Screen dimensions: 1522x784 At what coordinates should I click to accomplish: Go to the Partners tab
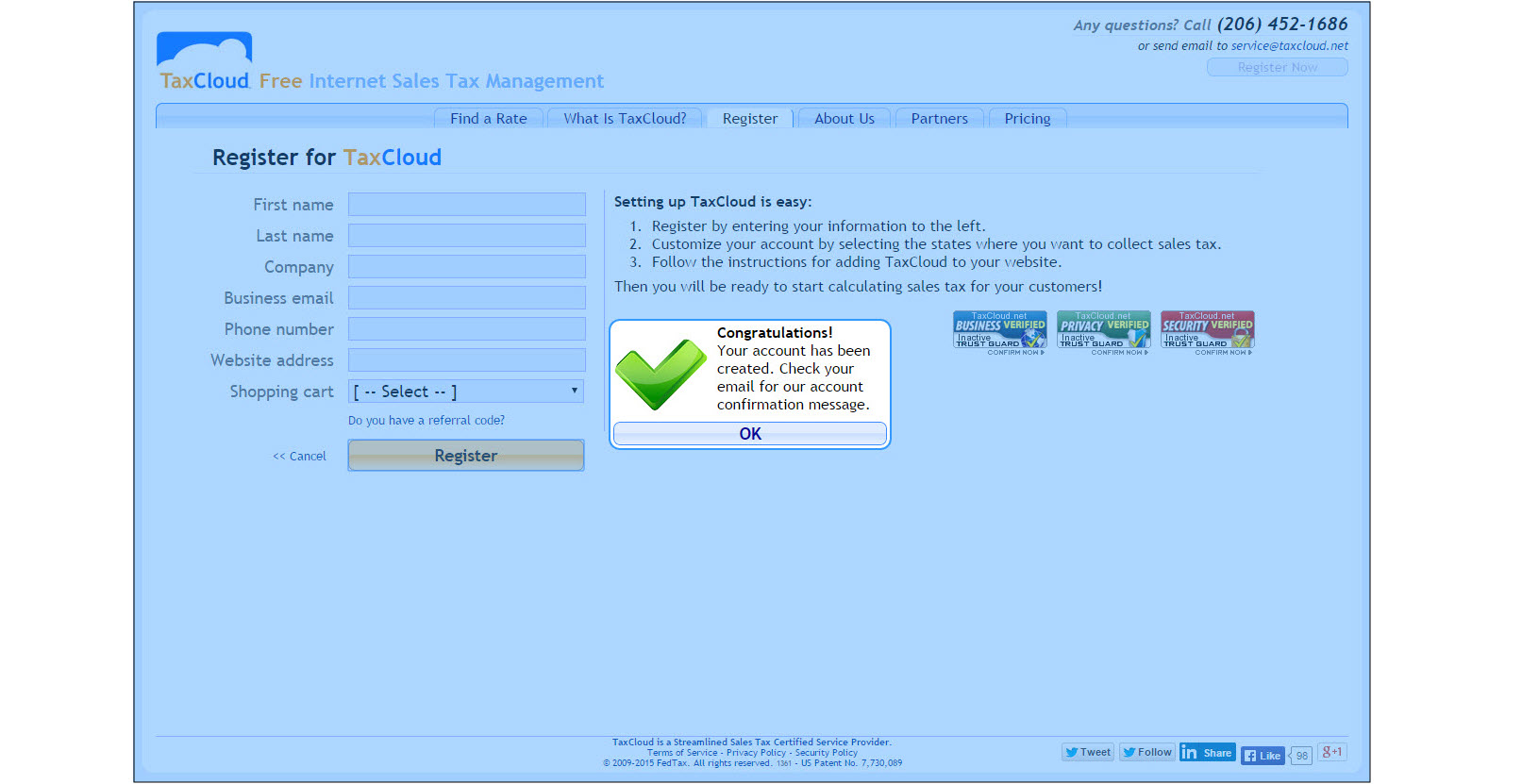coord(939,119)
